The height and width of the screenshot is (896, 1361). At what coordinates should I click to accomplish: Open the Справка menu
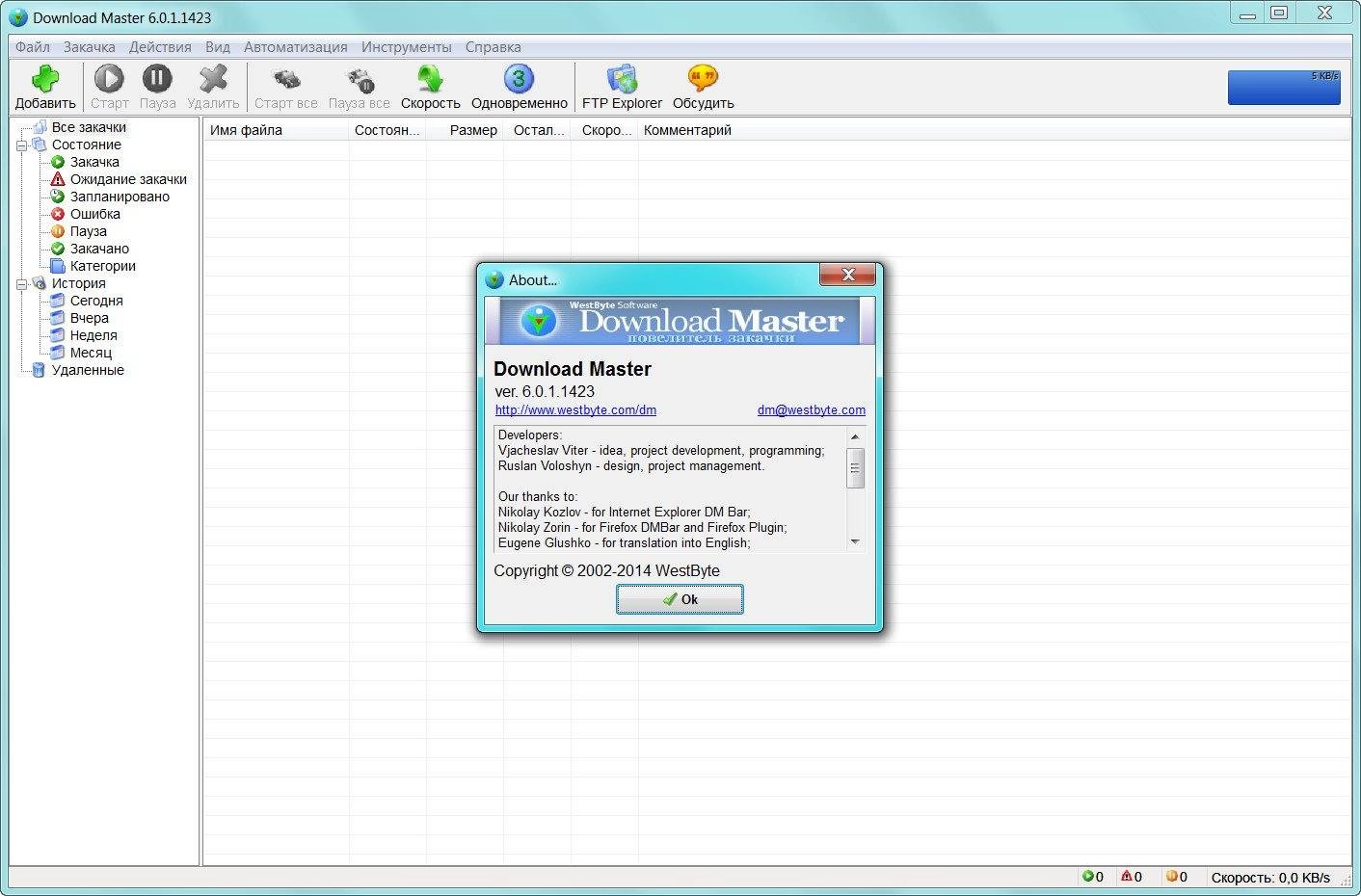coord(493,47)
